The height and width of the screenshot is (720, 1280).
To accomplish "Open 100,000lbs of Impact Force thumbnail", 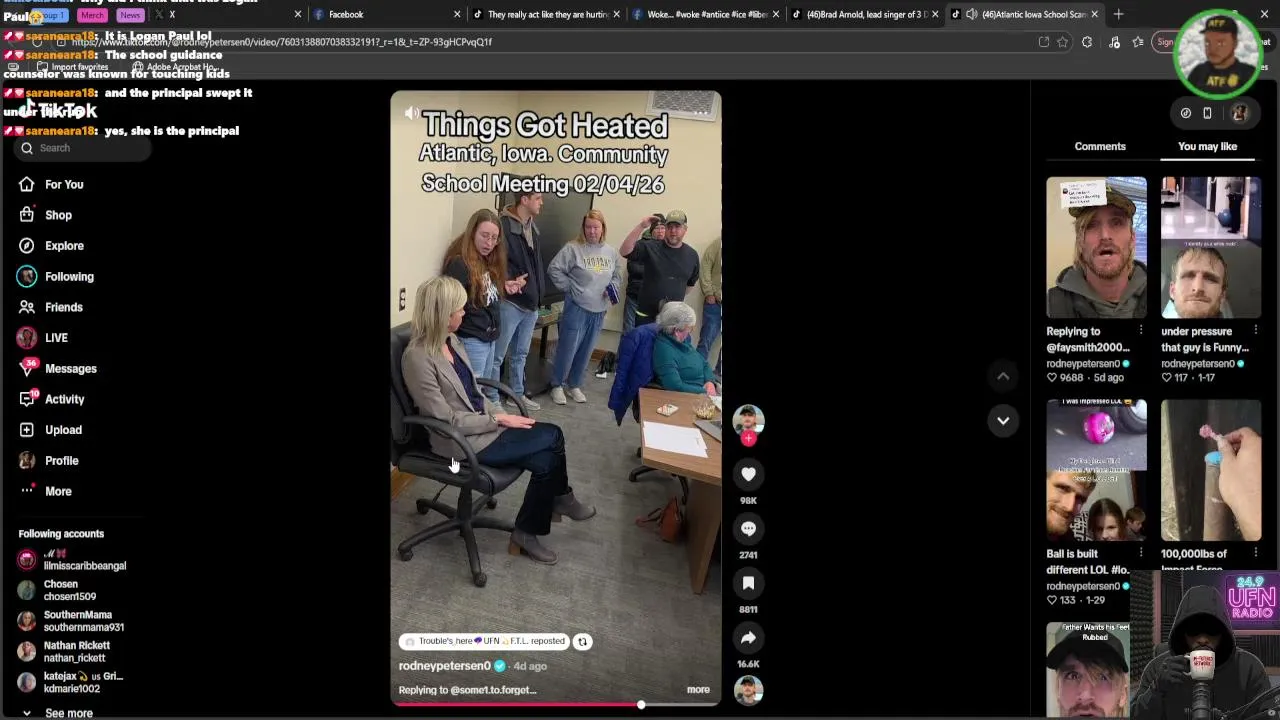I will click(1211, 470).
